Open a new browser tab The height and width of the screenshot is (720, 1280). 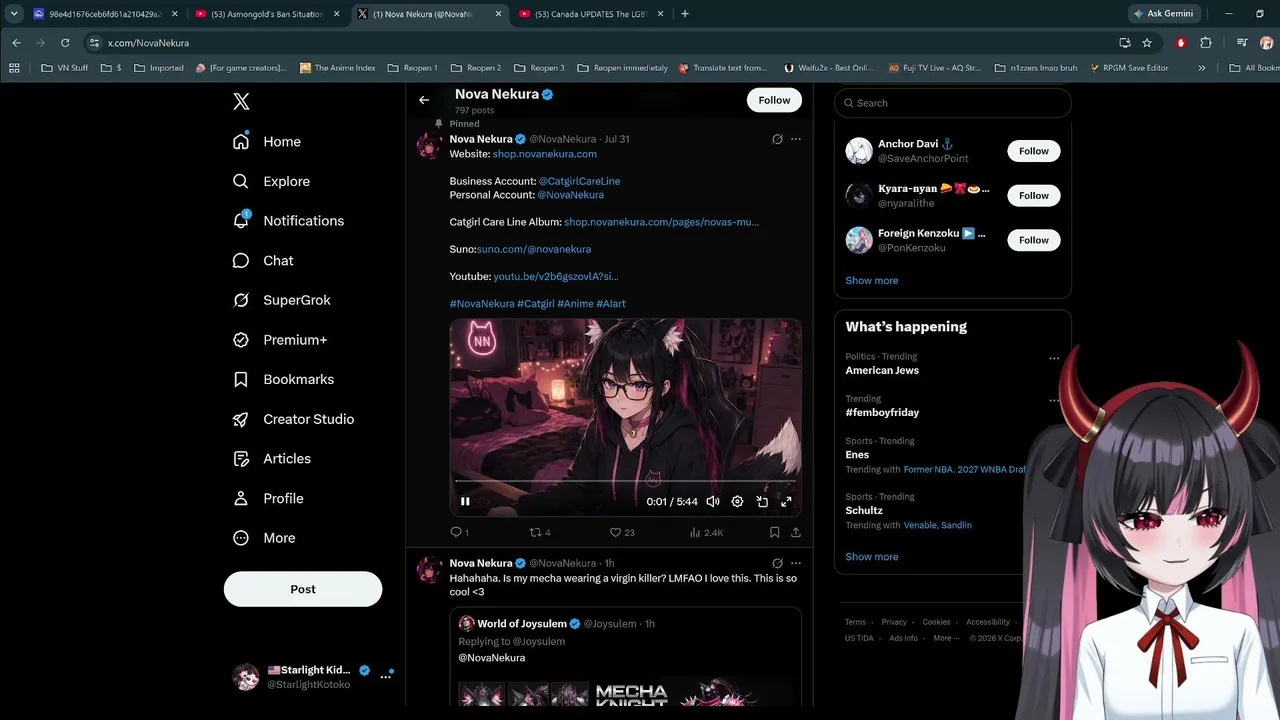pyautogui.click(x=685, y=14)
